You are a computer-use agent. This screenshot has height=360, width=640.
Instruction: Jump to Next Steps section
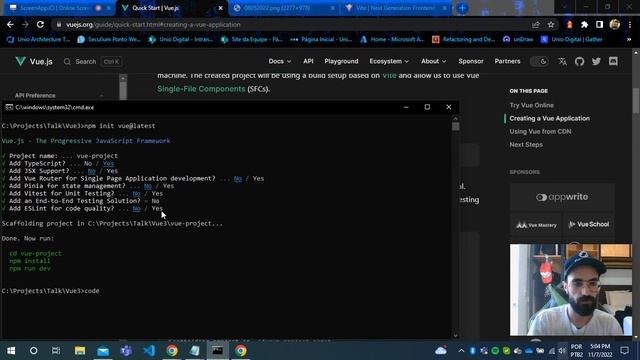pos(526,144)
